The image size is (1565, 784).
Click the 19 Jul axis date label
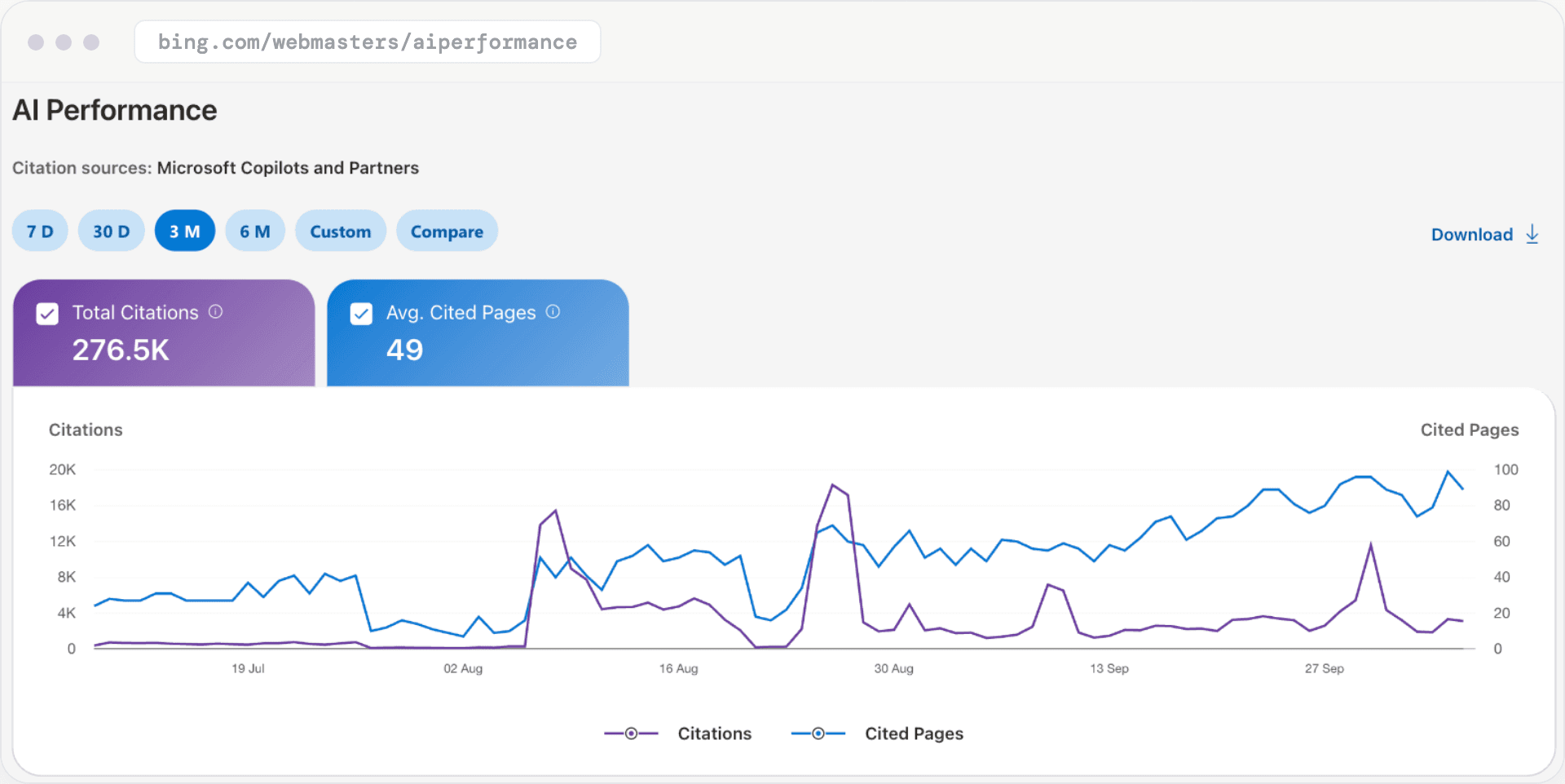pyautogui.click(x=248, y=668)
